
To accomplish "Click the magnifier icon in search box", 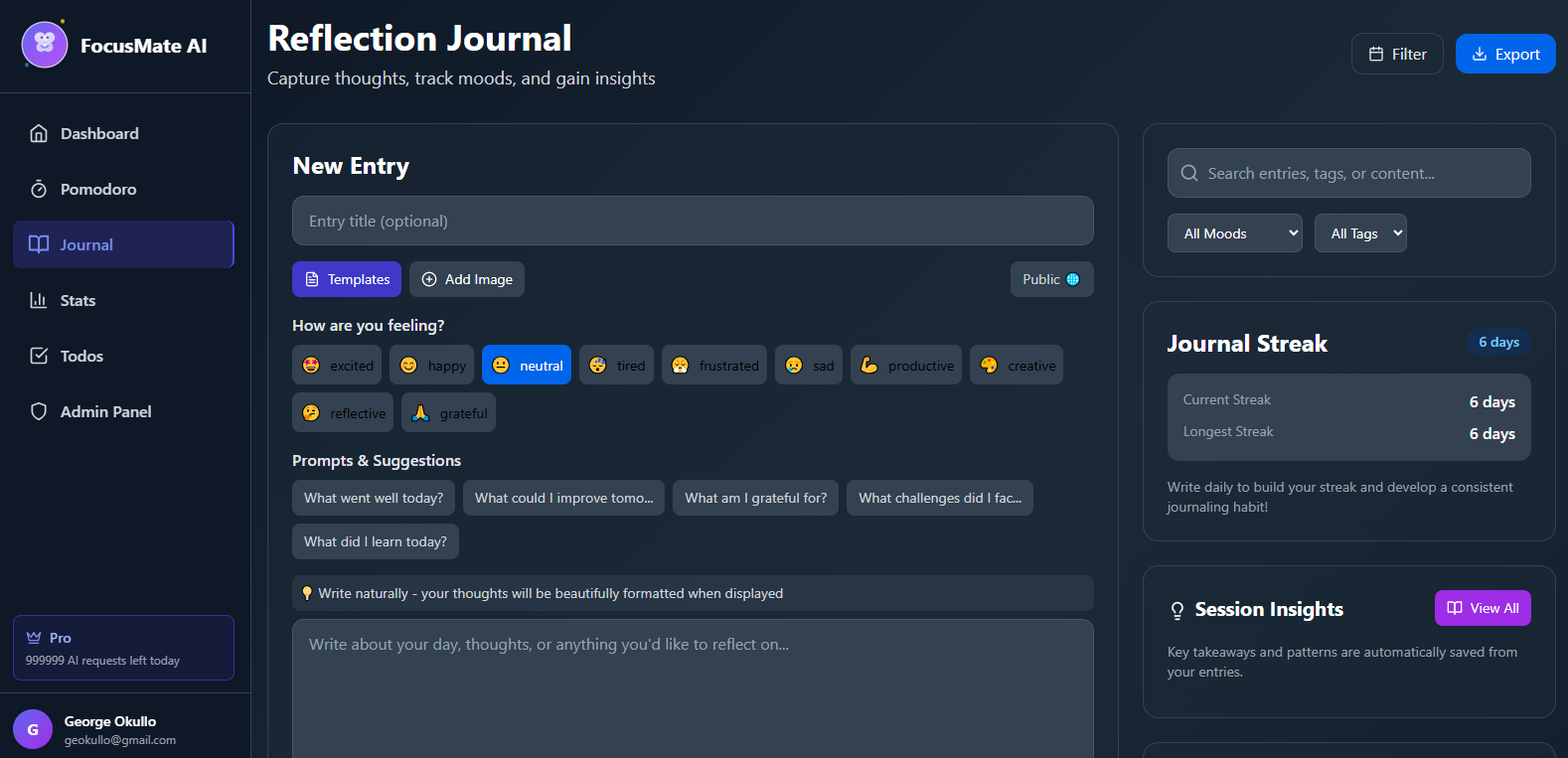I will pos(1189,173).
